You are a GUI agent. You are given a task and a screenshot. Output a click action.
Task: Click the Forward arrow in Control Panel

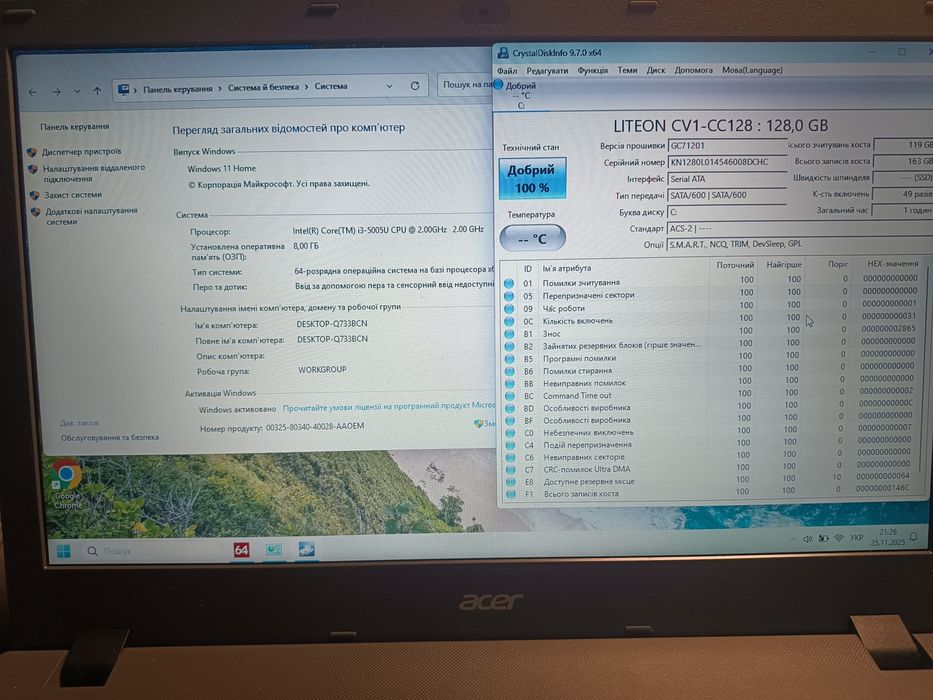[56, 92]
